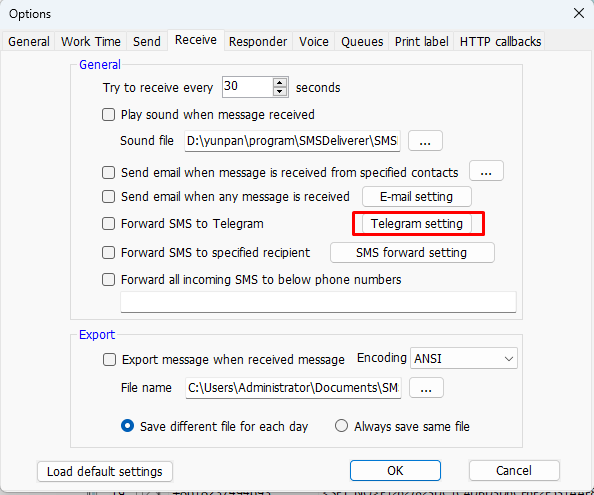
Task: Enable Play sound when message received
Action: tap(108, 114)
